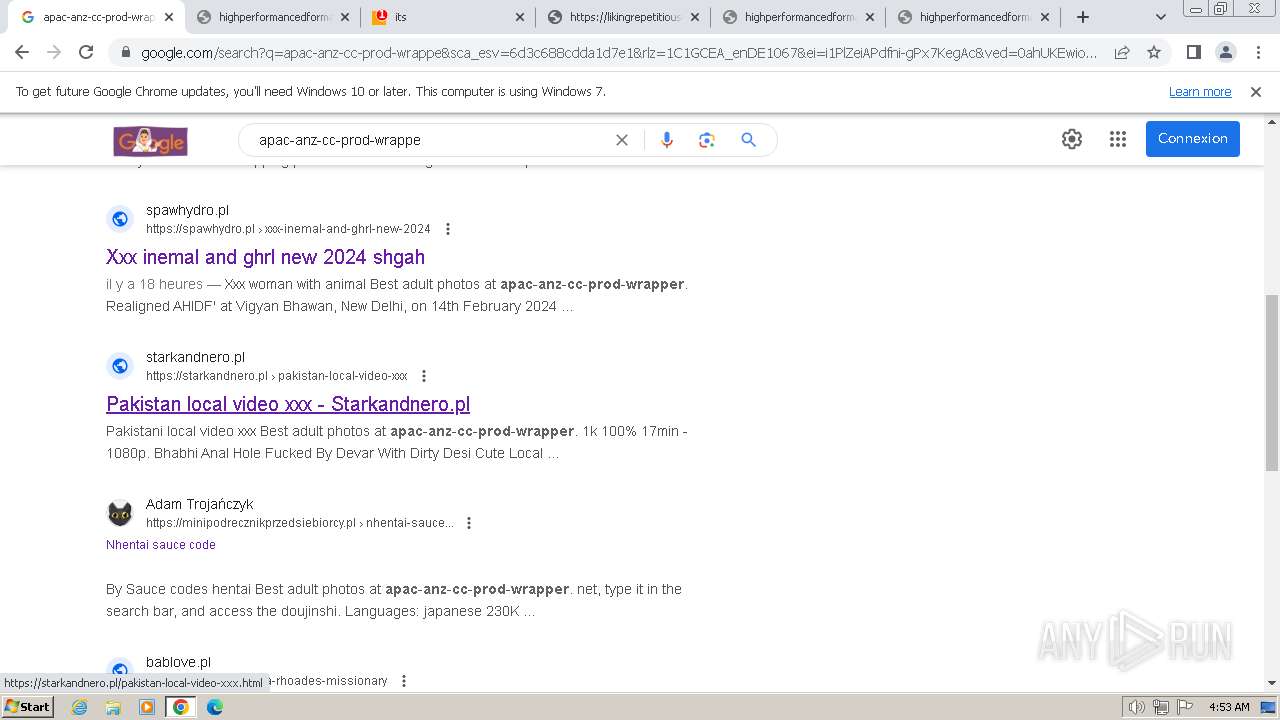This screenshot has height=720, width=1280.
Task: Open the Google apps grid
Action: [x=1118, y=139]
